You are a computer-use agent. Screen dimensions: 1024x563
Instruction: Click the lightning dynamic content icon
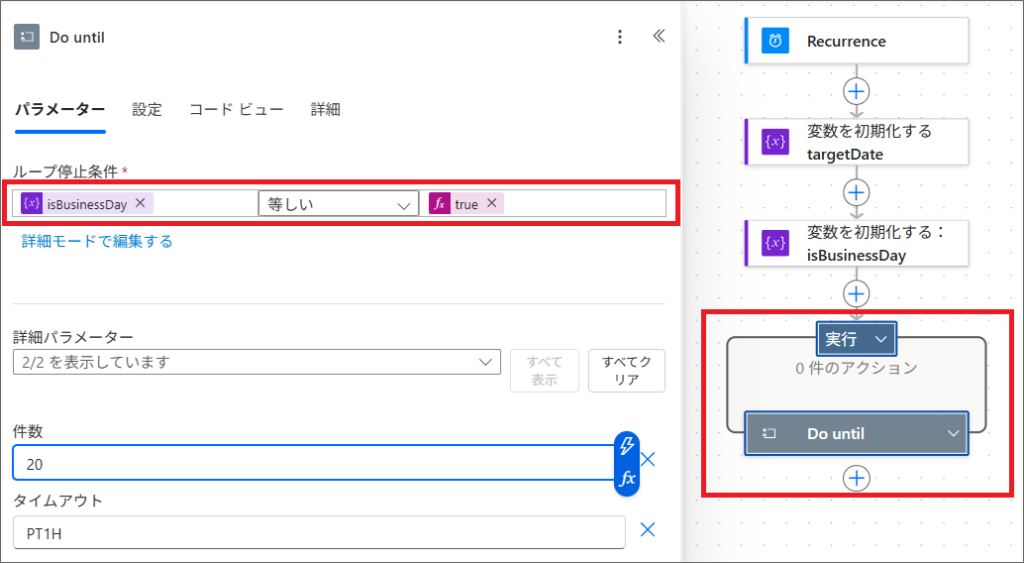click(x=627, y=446)
